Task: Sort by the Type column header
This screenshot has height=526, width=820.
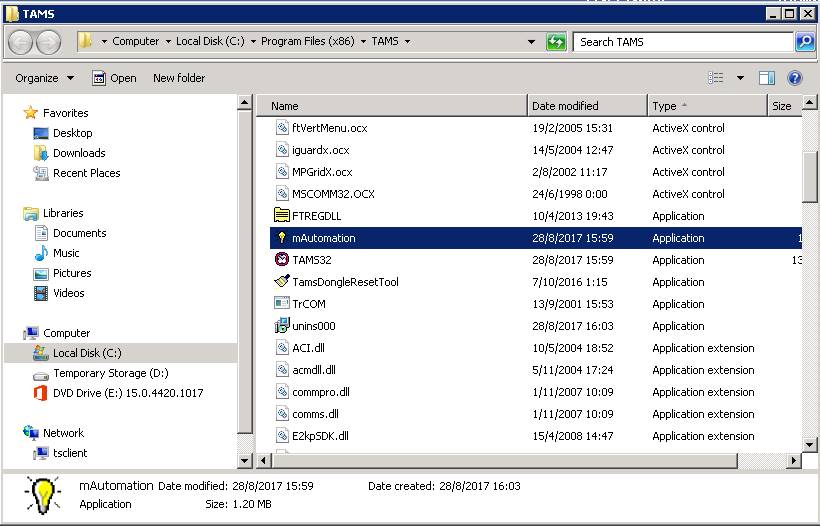Action: [707, 106]
